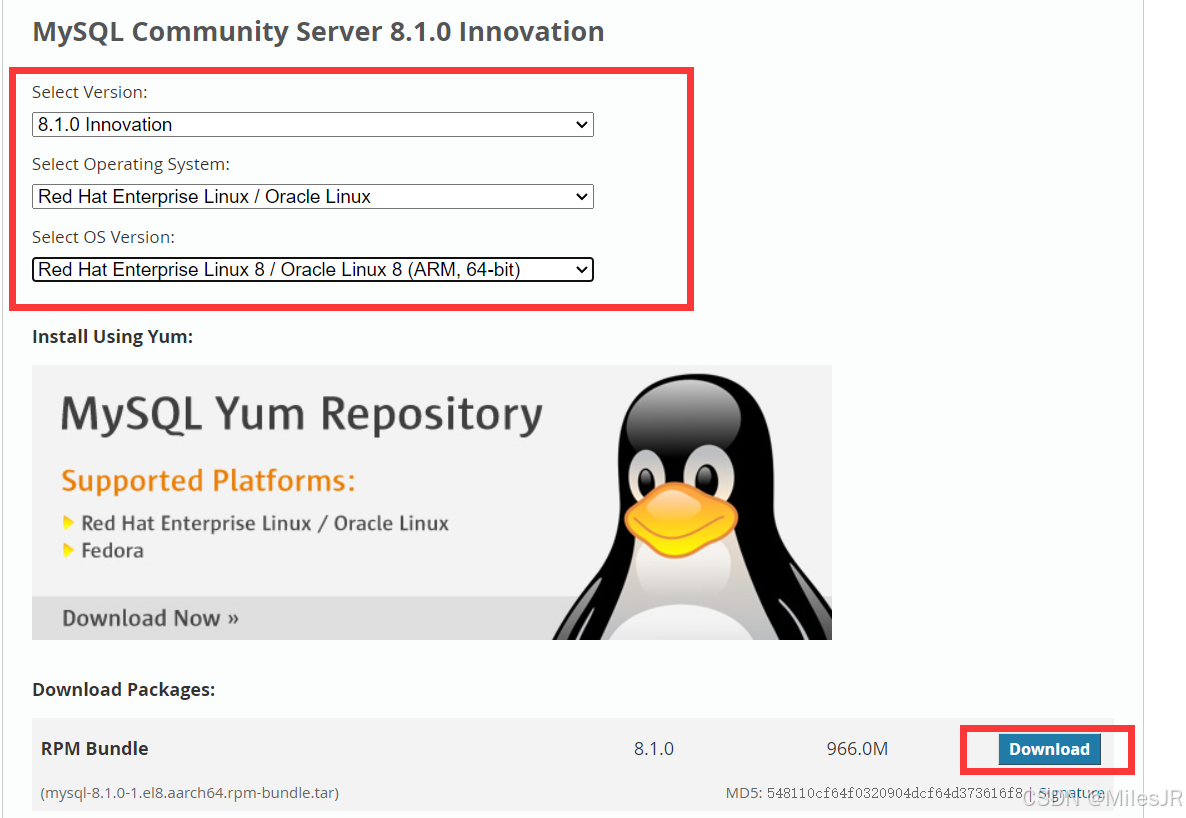Screen dimensions: 1186x818
Task: Open the Select Operating System dropdown
Action: click(312, 197)
